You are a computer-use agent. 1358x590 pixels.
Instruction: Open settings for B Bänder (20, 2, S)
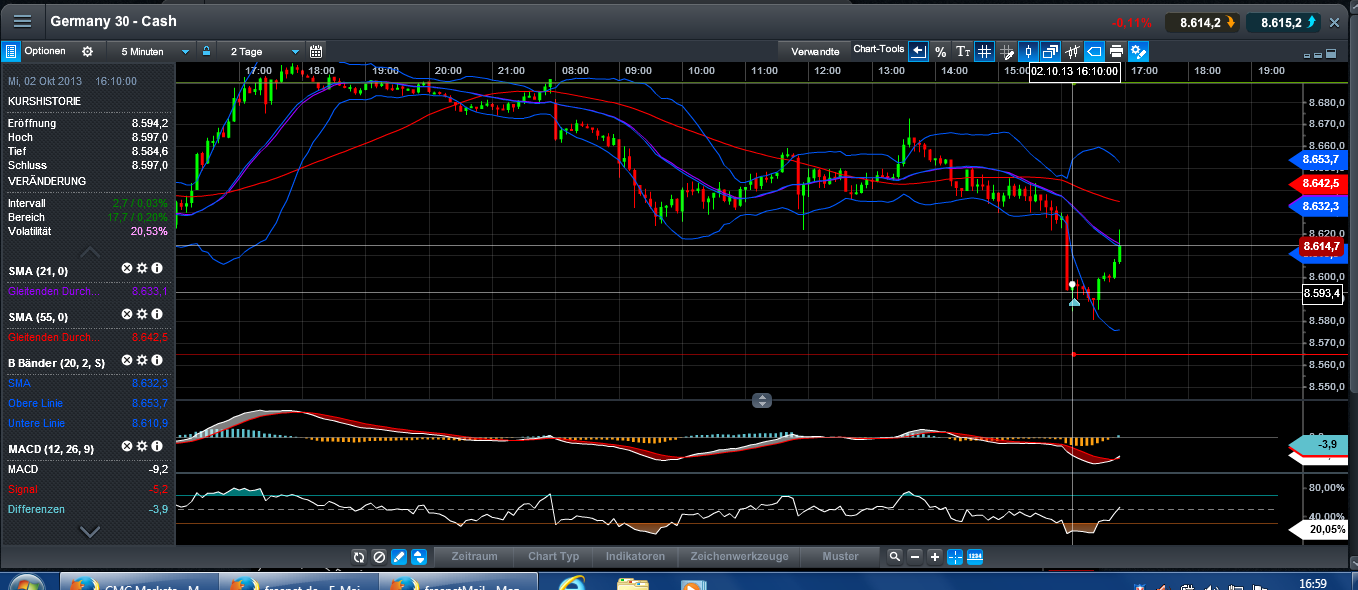pos(142,361)
